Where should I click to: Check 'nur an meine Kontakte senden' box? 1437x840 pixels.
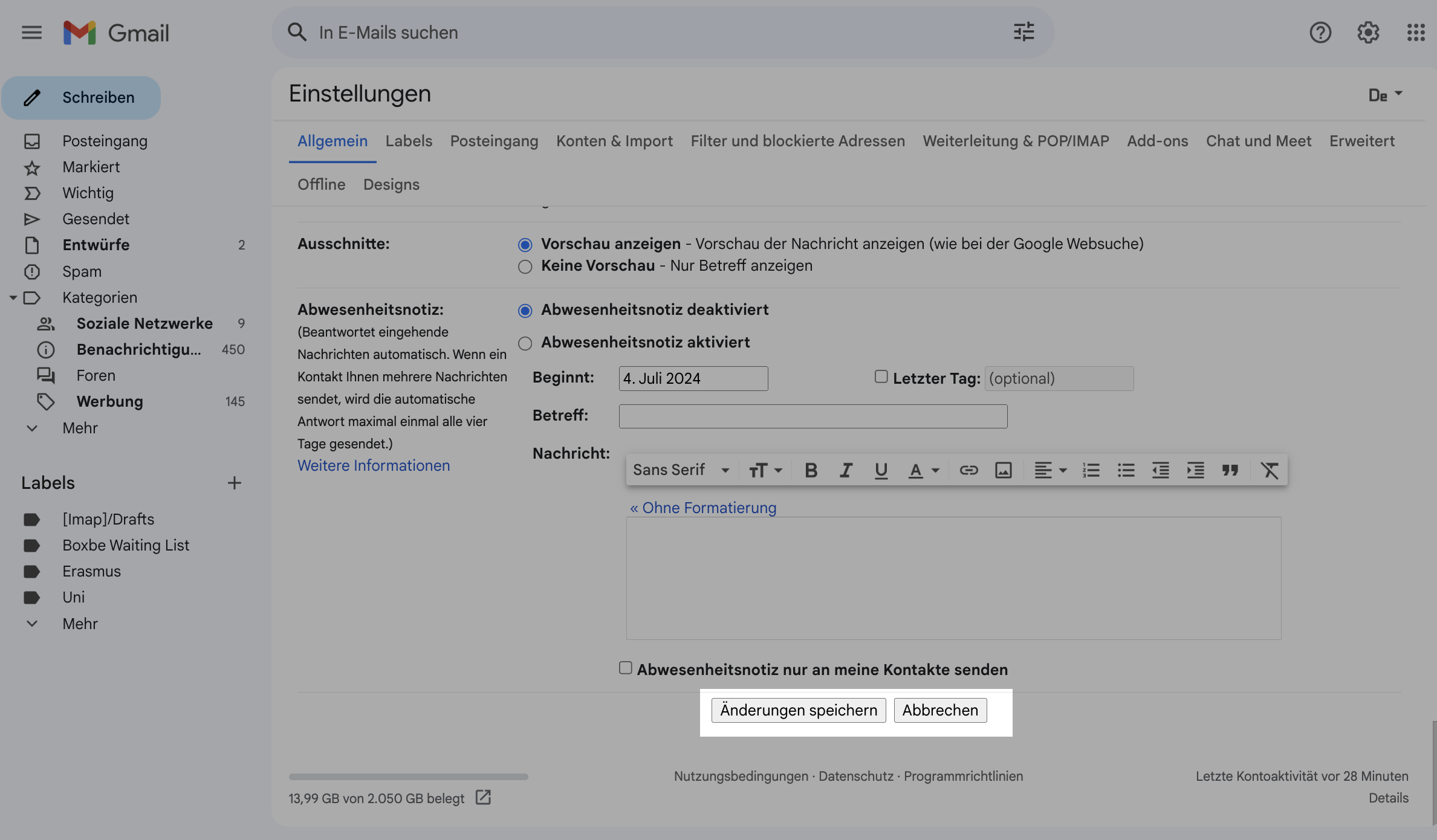click(626, 668)
